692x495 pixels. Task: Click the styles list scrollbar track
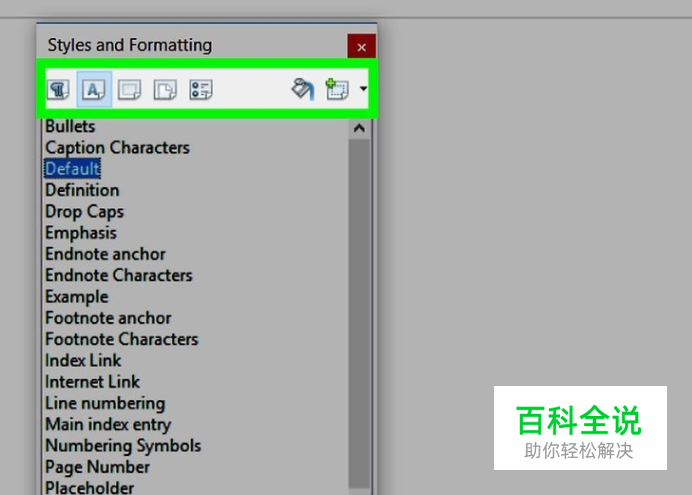pyautogui.click(x=359, y=313)
